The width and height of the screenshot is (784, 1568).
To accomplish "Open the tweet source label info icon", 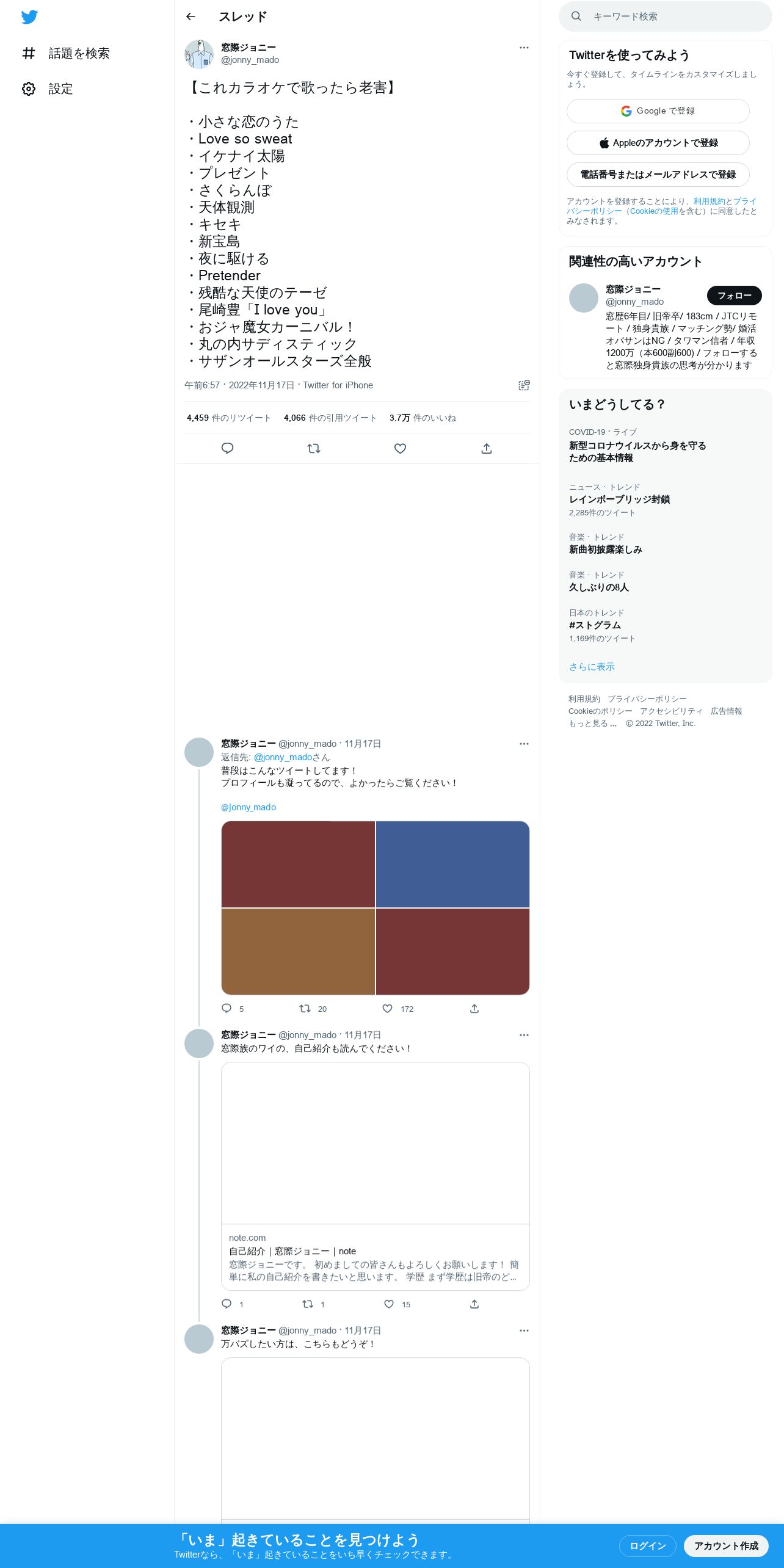I will click(x=524, y=385).
